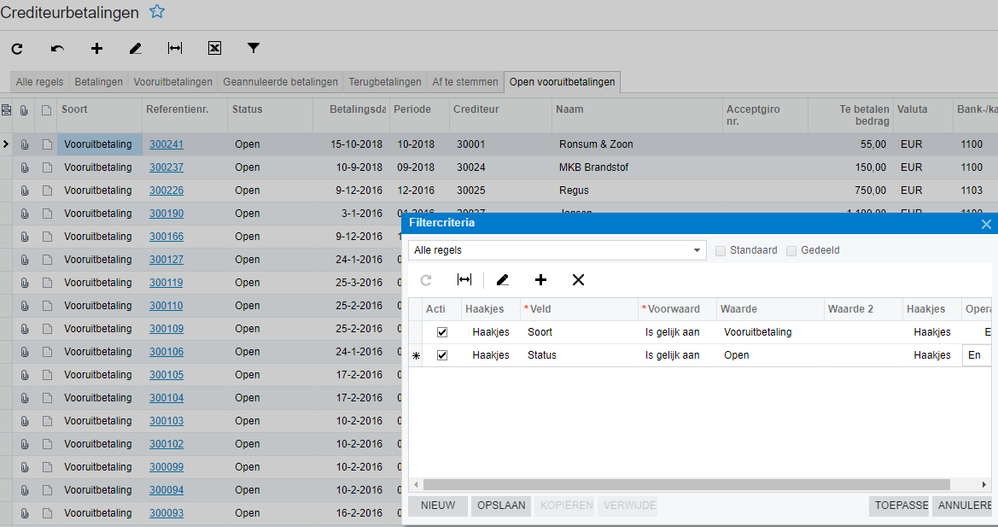Open the filter funnel icon
The width and height of the screenshot is (998, 527).
(254, 48)
